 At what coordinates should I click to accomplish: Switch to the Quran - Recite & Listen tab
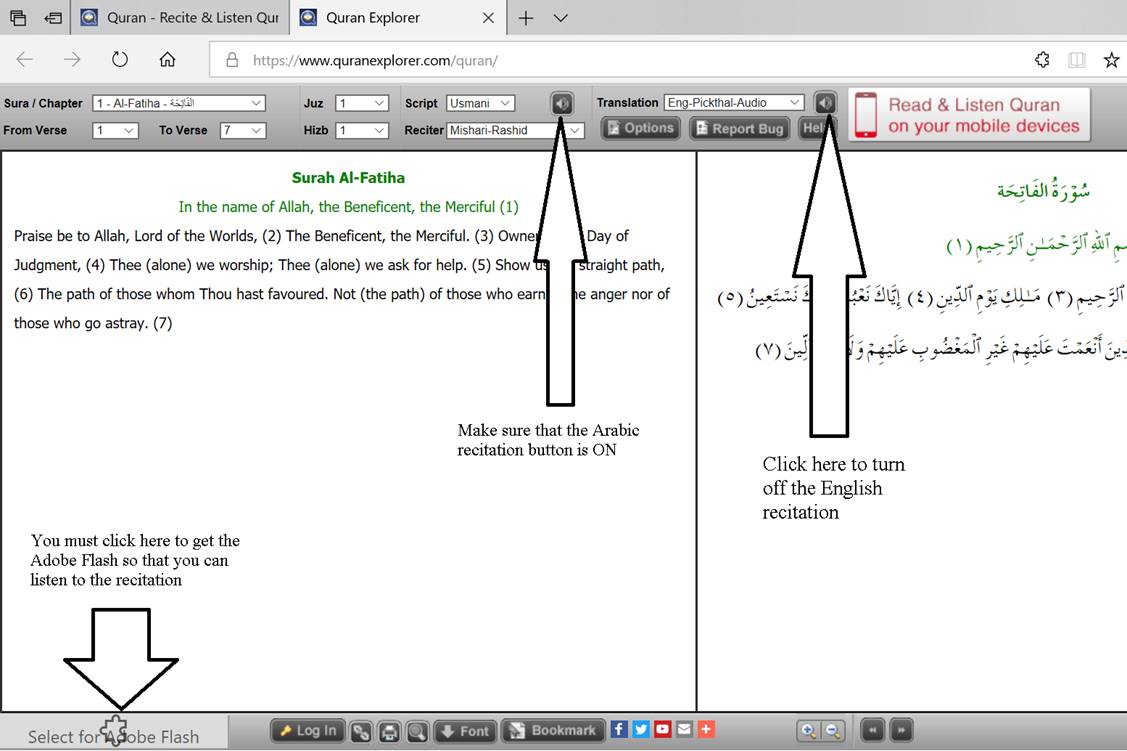pos(181,18)
